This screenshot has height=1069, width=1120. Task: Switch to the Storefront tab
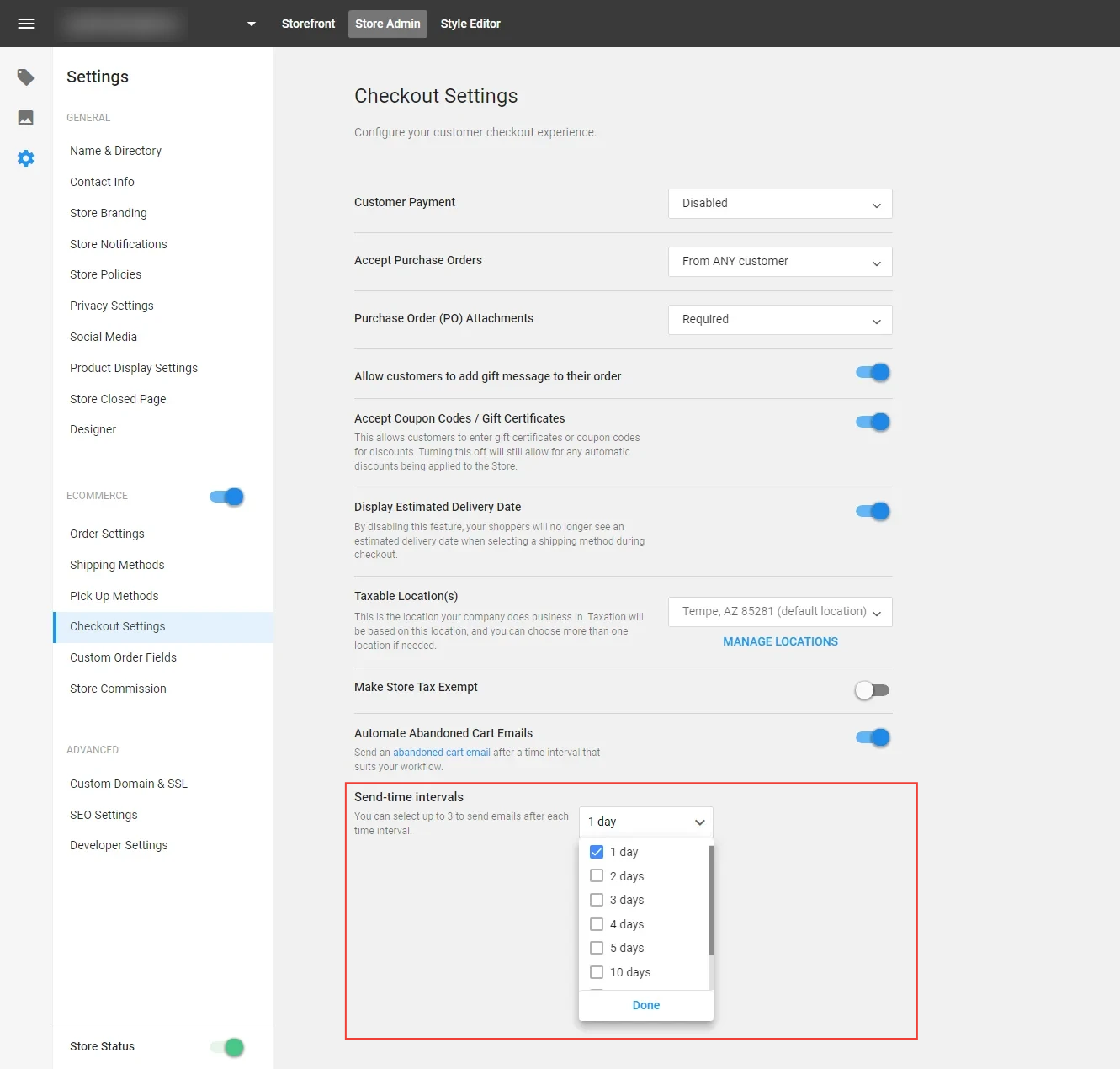click(308, 24)
